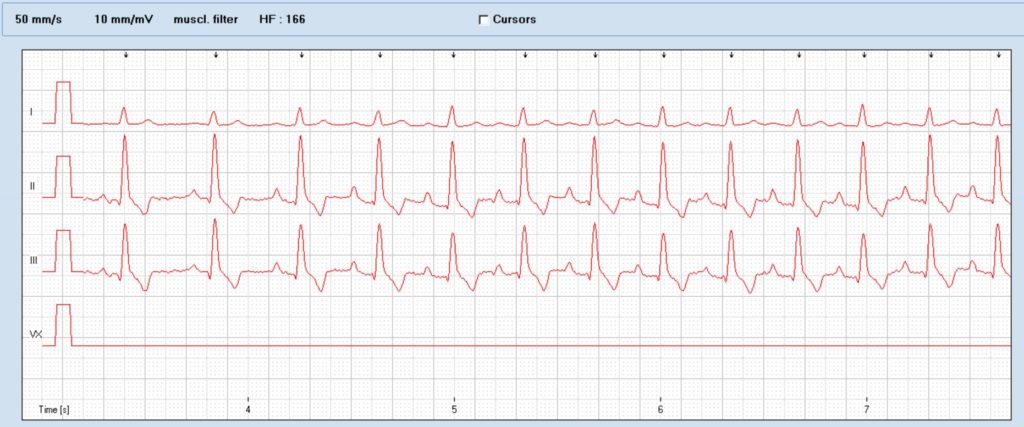This screenshot has width=1024, height=427.
Task: Click the lead I calibration pulse
Action: tap(63, 103)
